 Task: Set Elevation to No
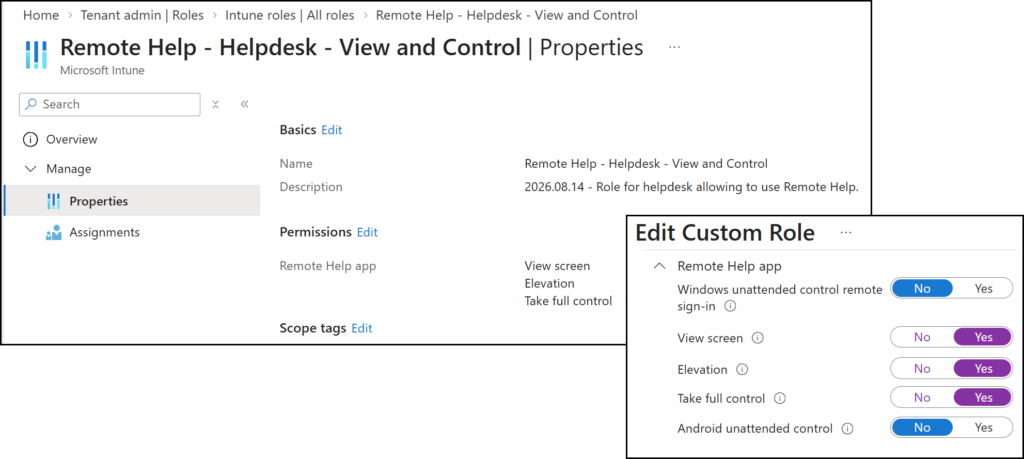[x=922, y=369]
